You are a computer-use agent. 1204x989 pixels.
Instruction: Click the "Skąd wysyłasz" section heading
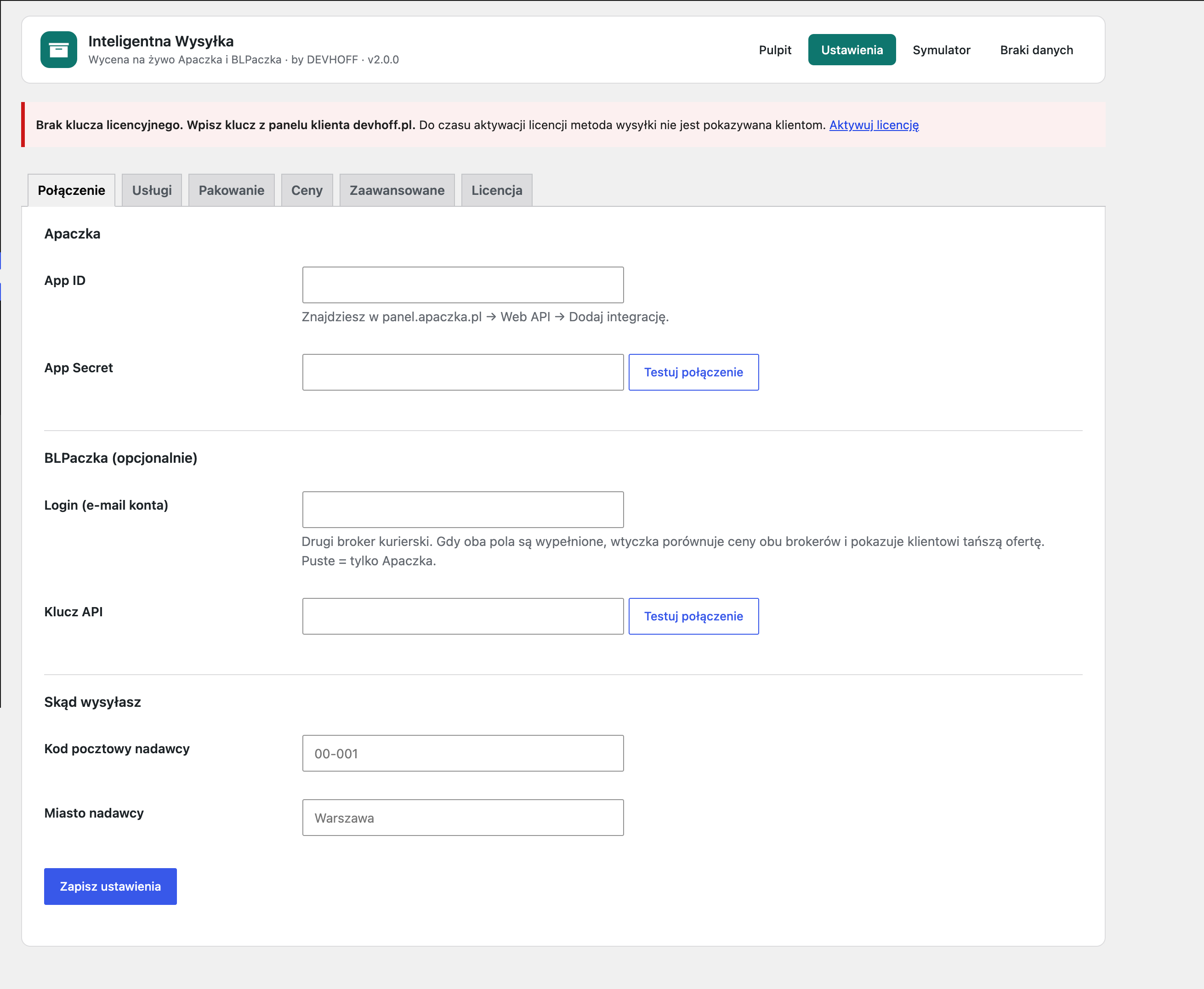(x=92, y=702)
